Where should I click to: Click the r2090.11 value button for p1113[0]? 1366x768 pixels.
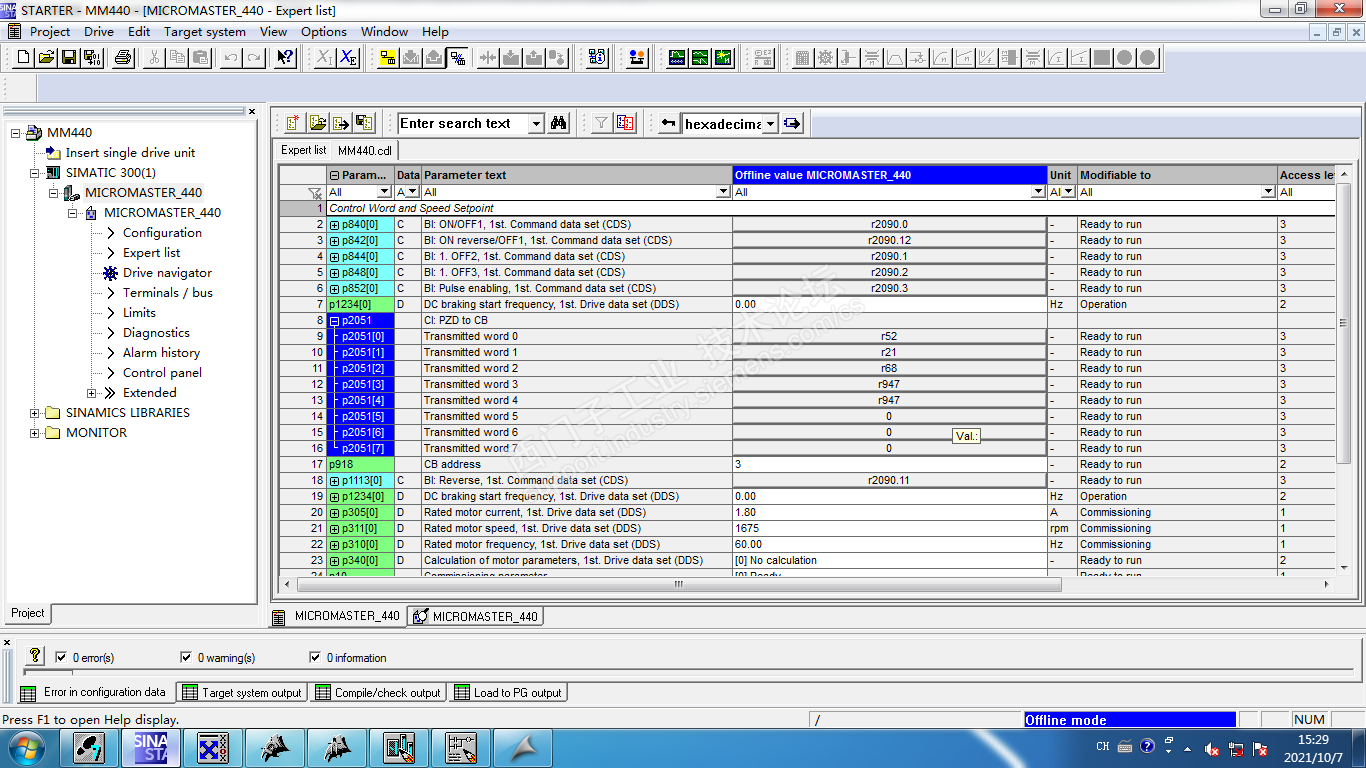click(889, 481)
